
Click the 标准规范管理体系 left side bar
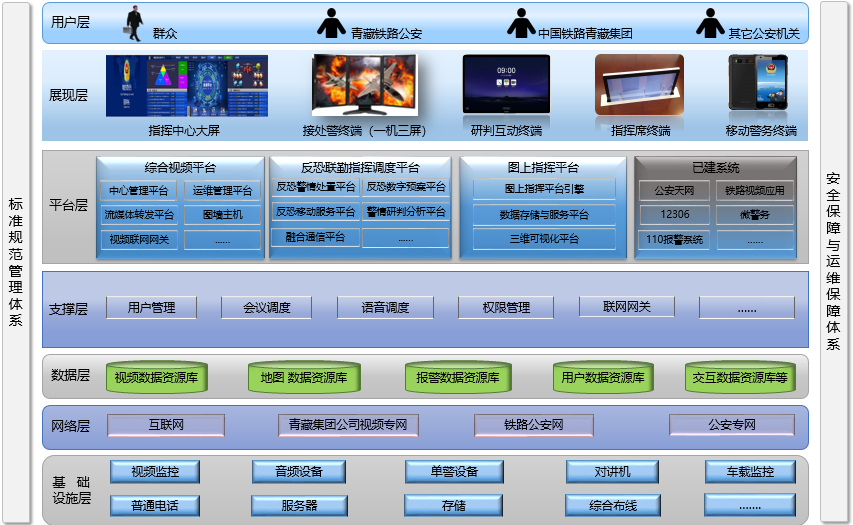(x=15, y=262)
